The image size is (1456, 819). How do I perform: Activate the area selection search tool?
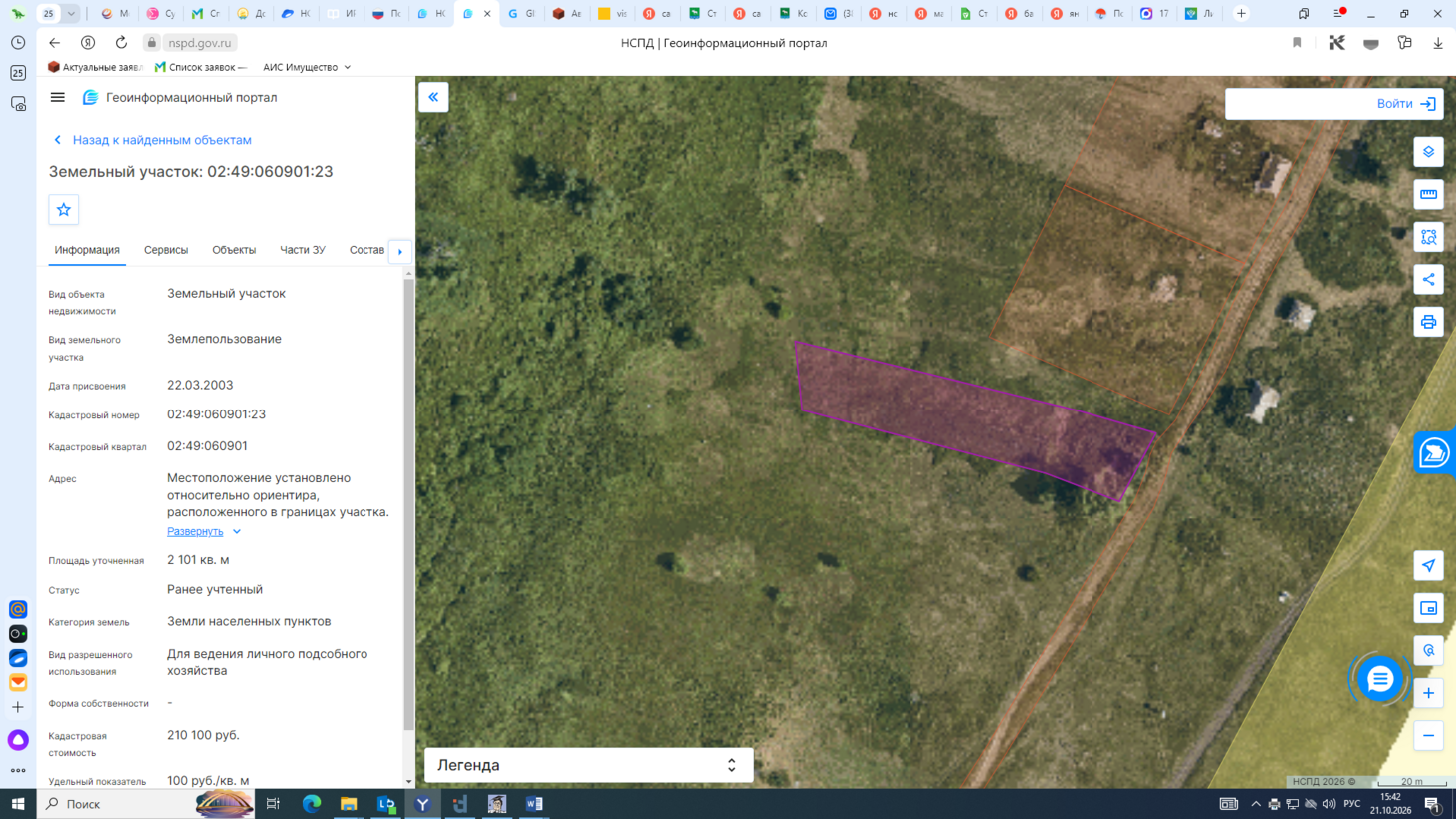pyautogui.click(x=1428, y=237)
